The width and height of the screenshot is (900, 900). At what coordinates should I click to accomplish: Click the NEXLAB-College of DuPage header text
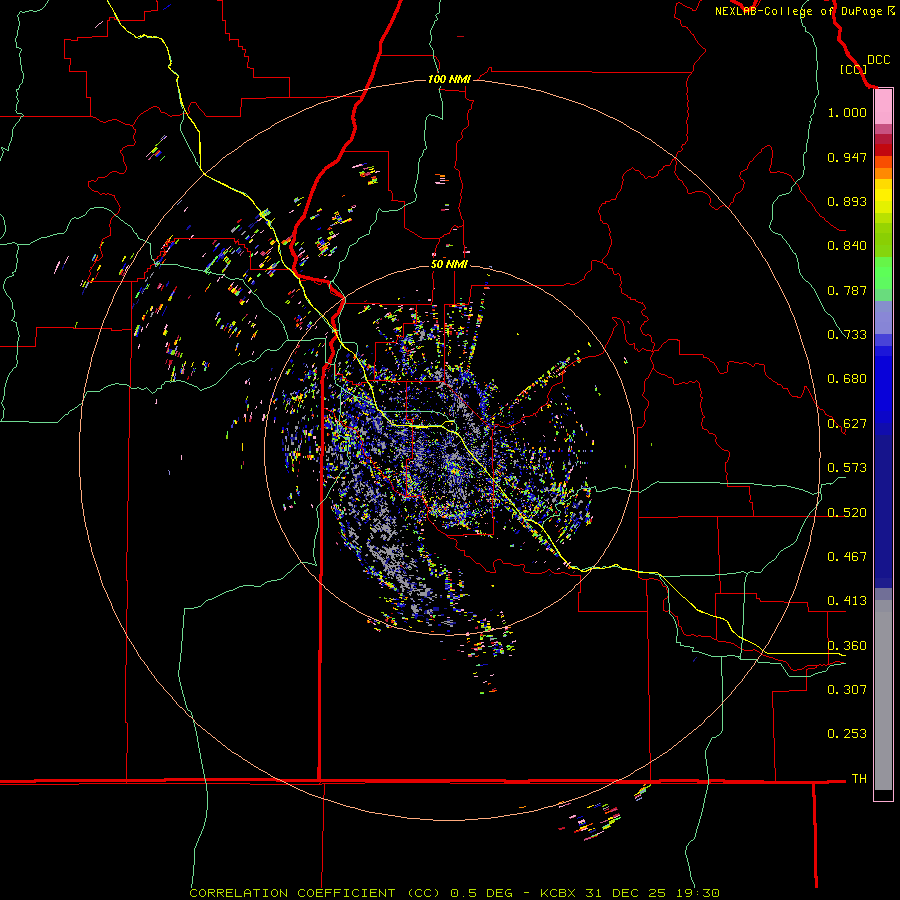[x=798, y=11]
